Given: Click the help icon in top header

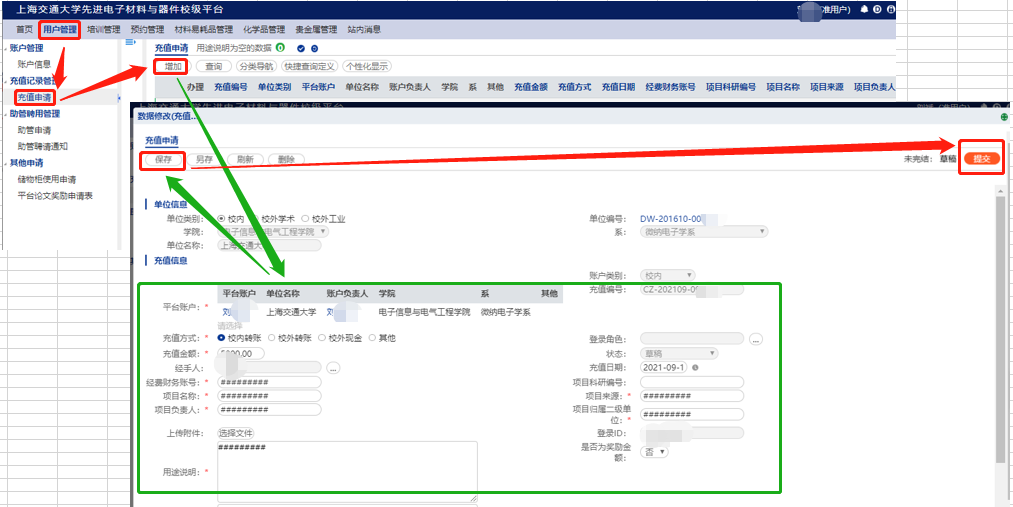Looking at the screenshot, I should 877,9.
